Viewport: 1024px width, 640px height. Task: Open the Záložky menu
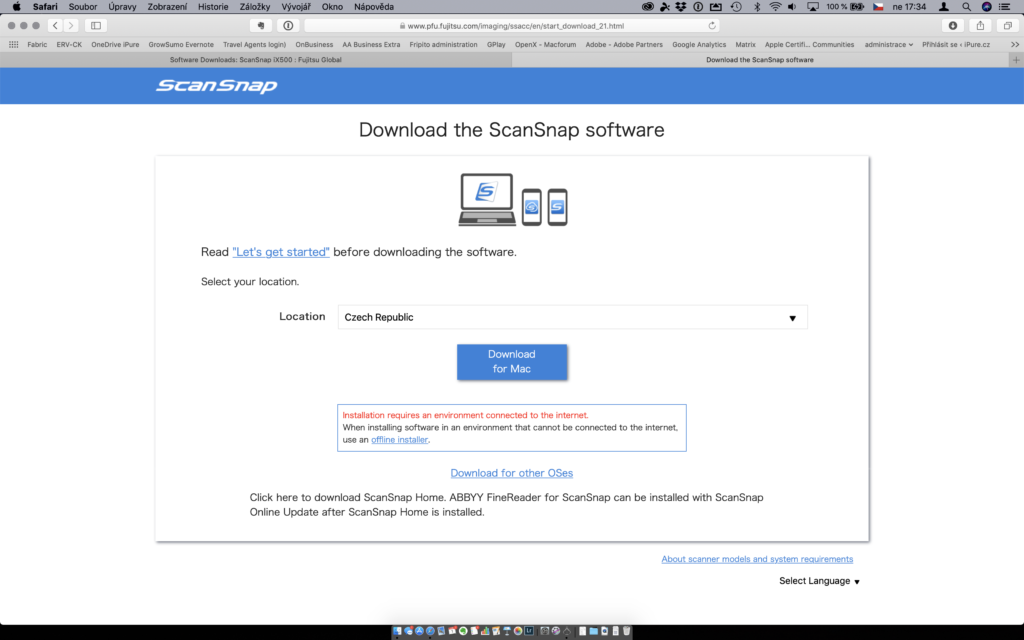[255, 7]
